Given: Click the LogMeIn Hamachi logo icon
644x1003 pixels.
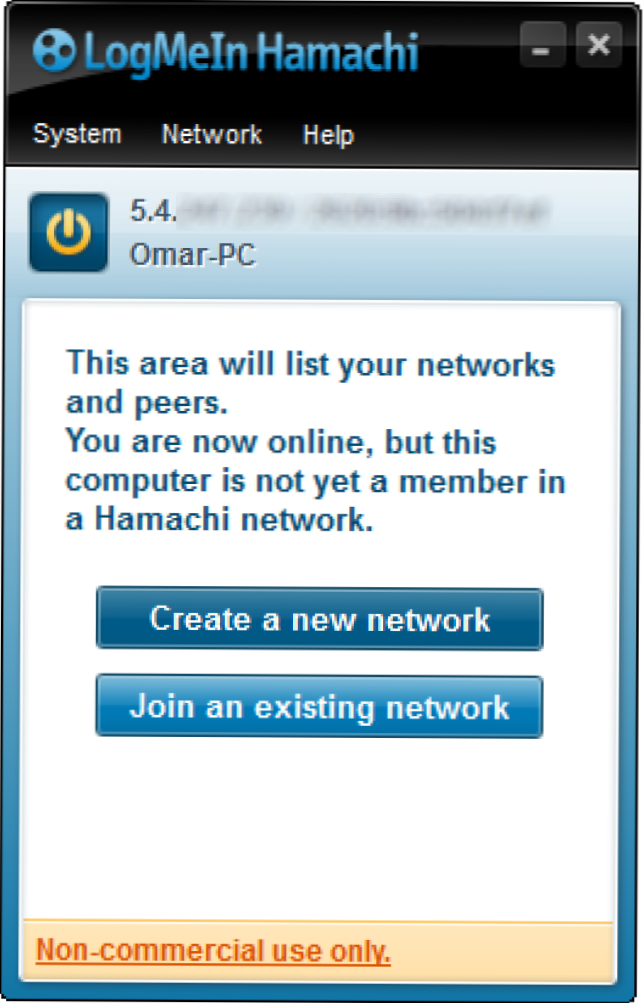Looking at the screenshot, I should click(x=54, y=49).
